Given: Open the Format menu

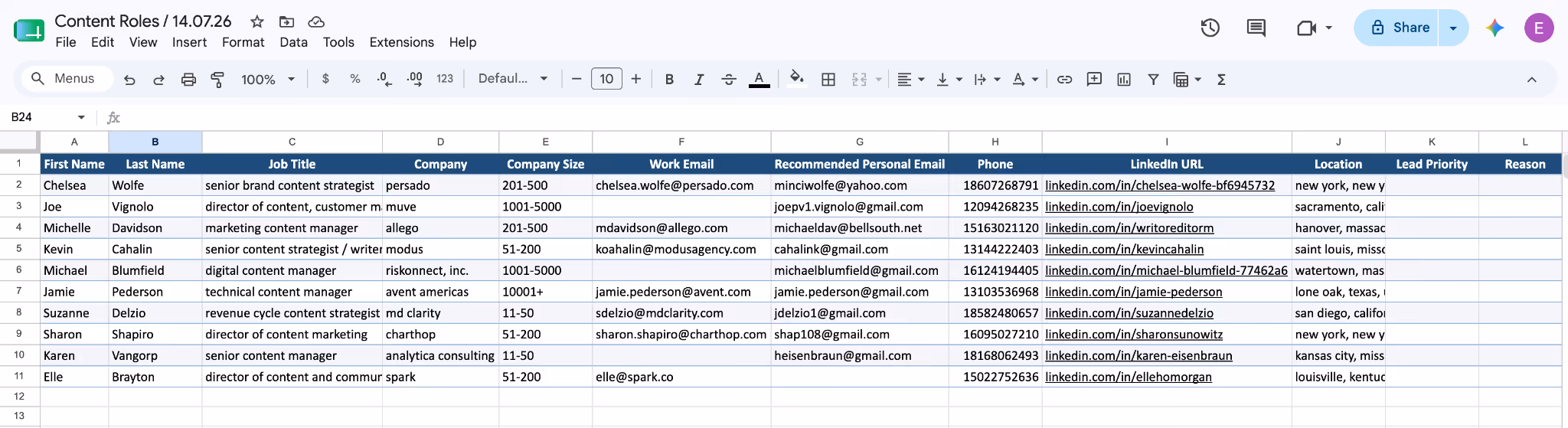Looking at the screenshot, I should pos(243,42).
